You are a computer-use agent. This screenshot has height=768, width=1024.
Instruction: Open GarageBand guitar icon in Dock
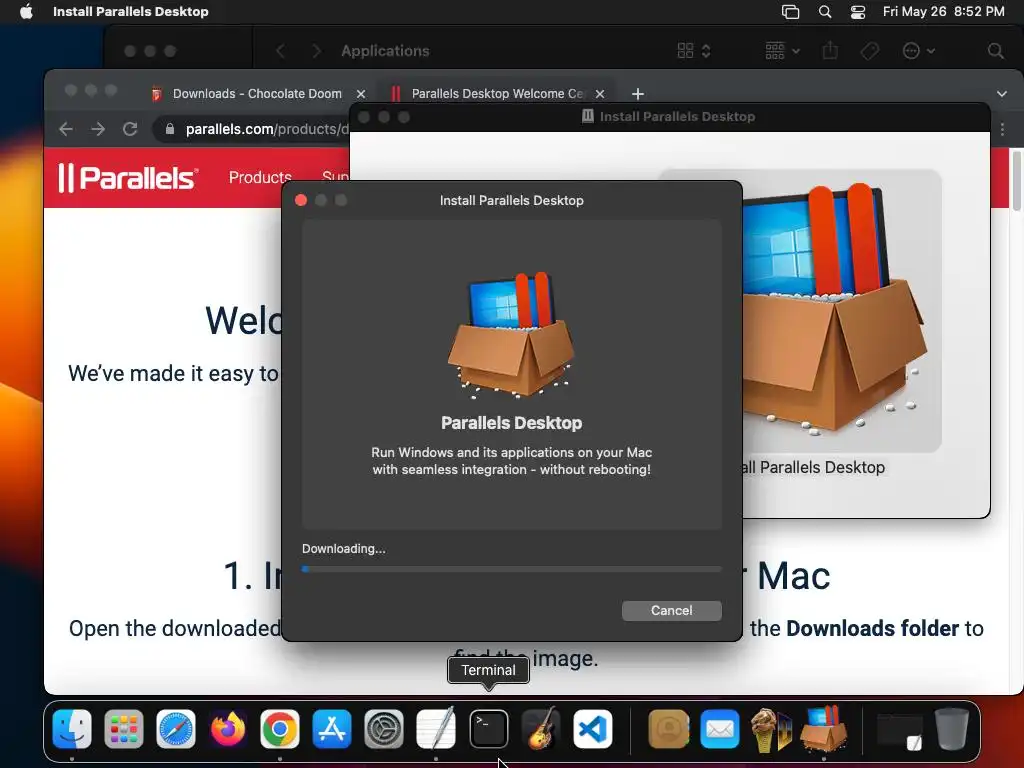point(540,729)
